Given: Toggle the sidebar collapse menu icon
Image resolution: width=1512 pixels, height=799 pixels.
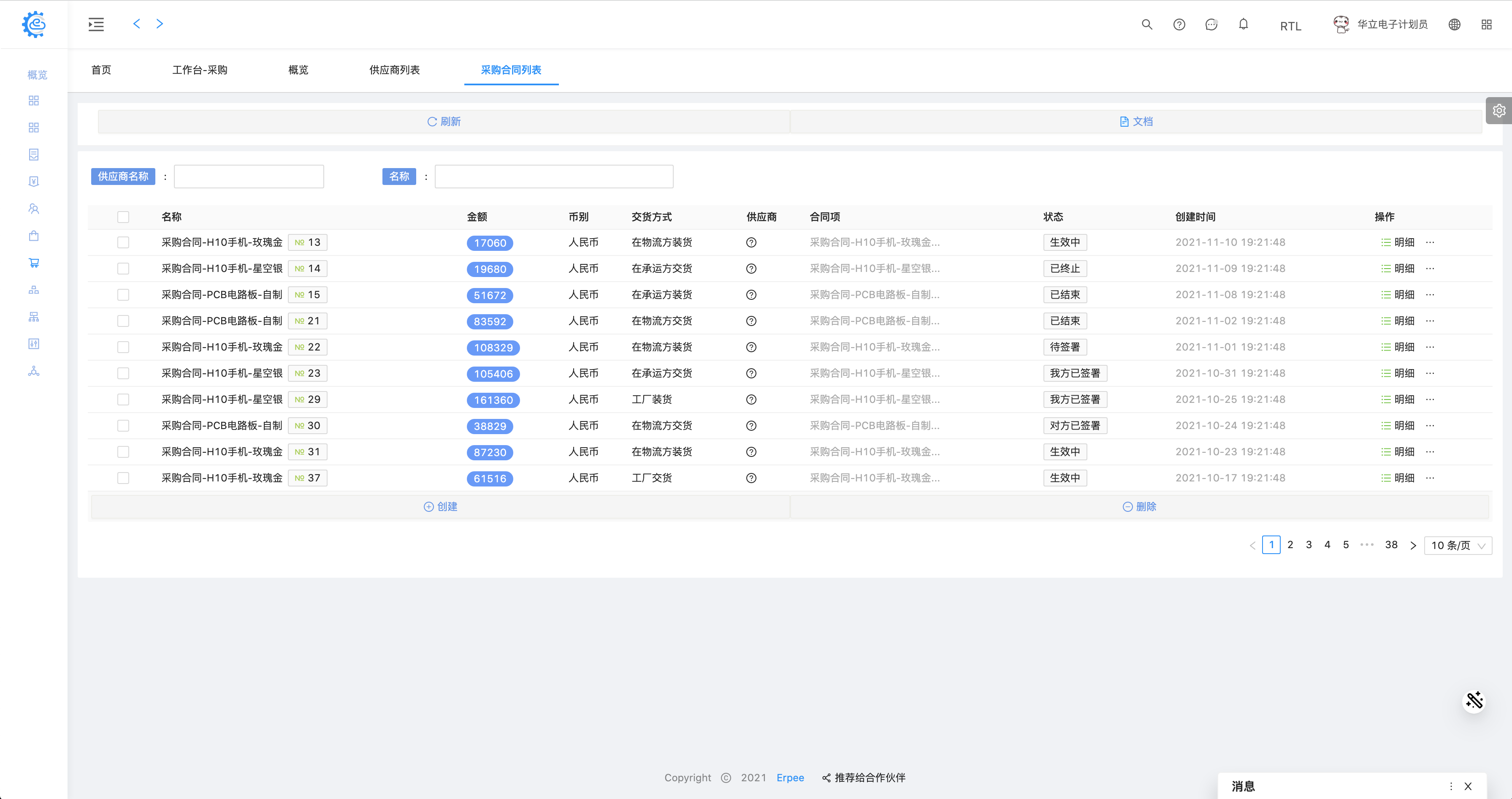Looking at the screenshot, I should coord(96,24).
